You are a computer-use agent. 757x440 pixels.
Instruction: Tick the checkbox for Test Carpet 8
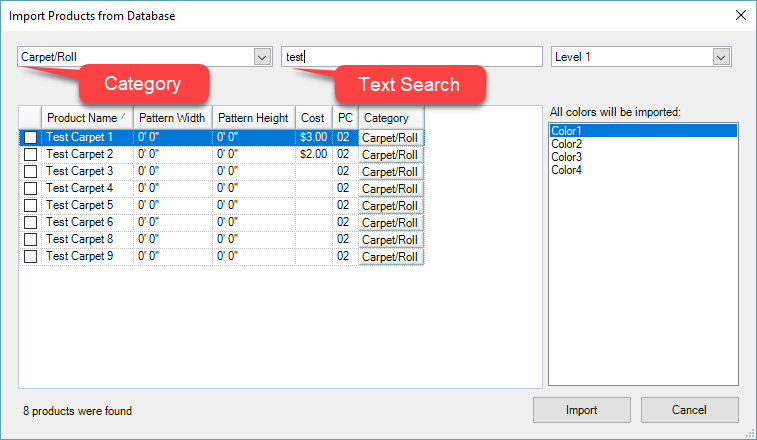[x=30, y=240]
